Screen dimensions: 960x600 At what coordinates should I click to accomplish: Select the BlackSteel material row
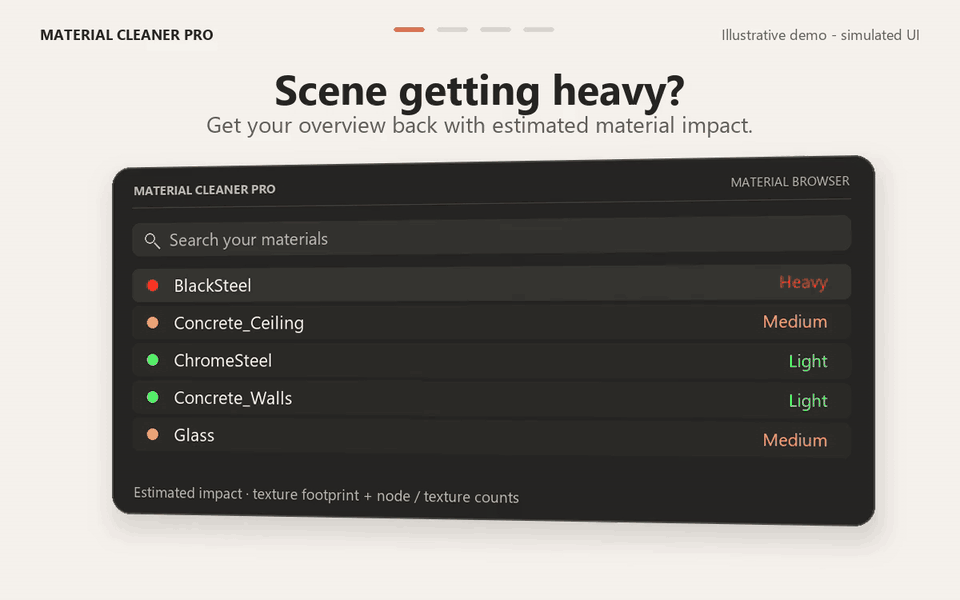point(492,283)
